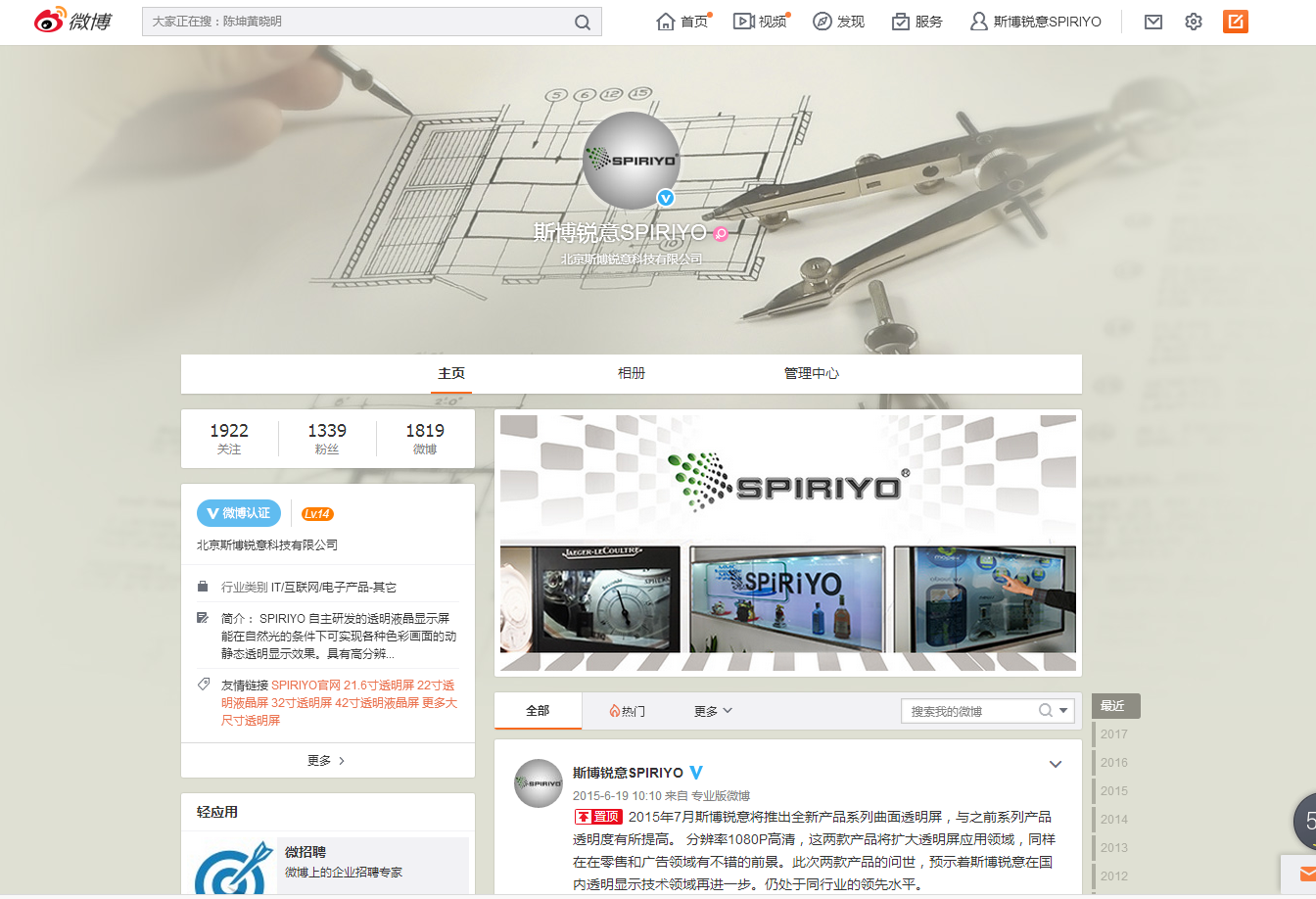
Task: Click the SPIRIYO profile avatar
Action: [632, 161]
